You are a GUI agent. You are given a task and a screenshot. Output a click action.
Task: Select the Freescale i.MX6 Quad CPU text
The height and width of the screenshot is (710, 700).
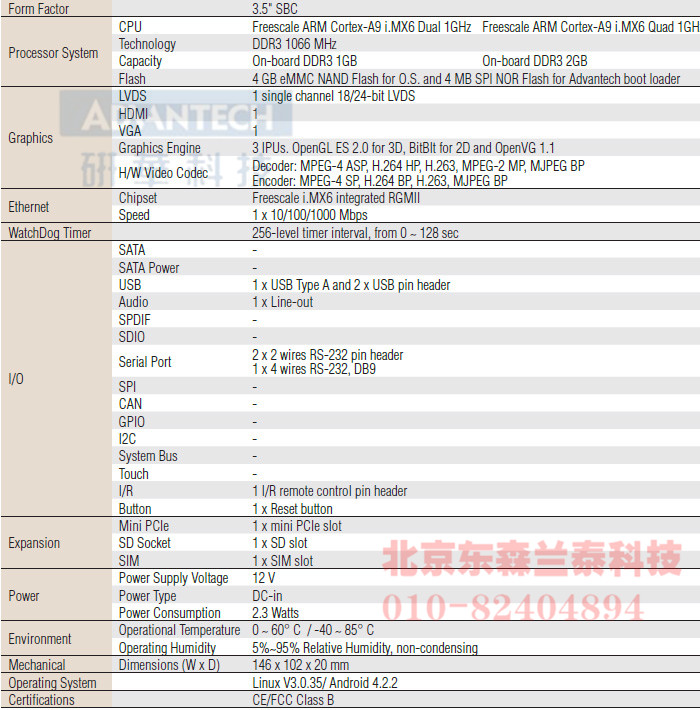[x=590, y=27]
